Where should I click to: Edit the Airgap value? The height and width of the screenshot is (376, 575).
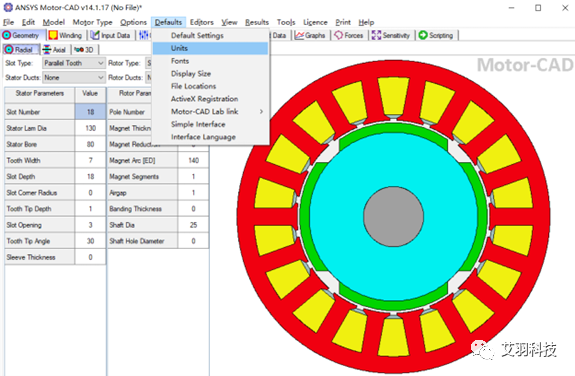pyautogui.click(x=193, y=193)
